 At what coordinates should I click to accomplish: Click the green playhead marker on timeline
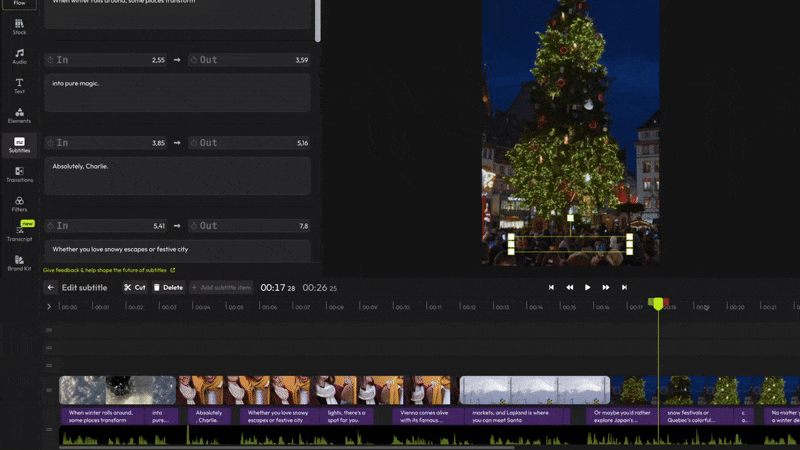click(658, 303)
